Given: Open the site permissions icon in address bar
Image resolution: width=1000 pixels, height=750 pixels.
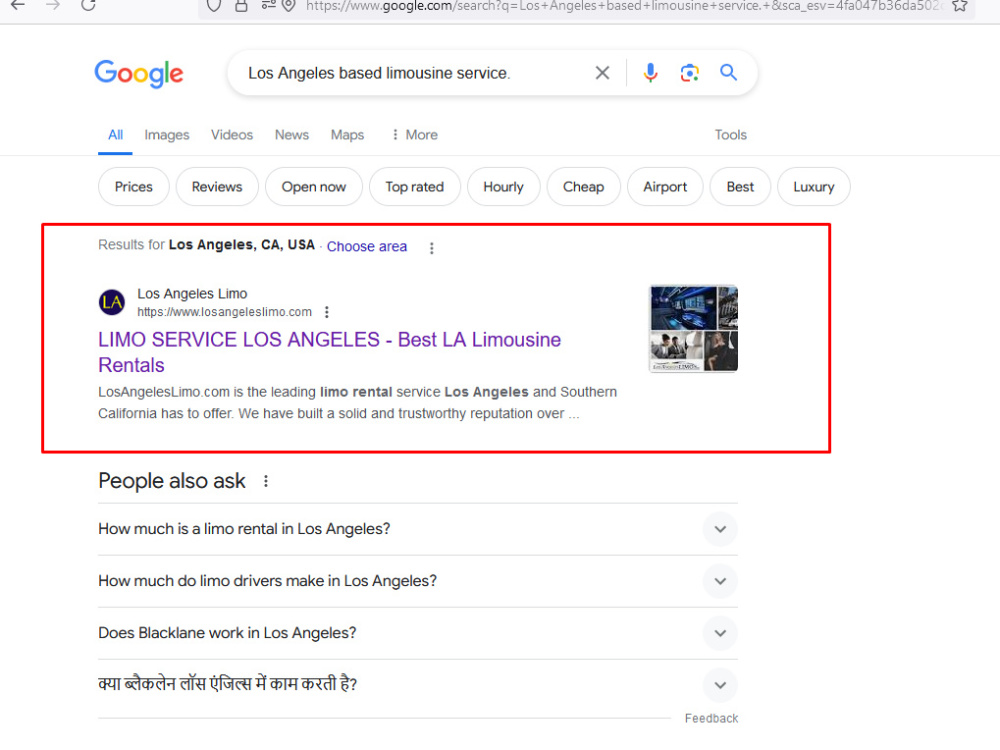Looking at the screenshot, I should pyautogui.click(x=268, y=5).
